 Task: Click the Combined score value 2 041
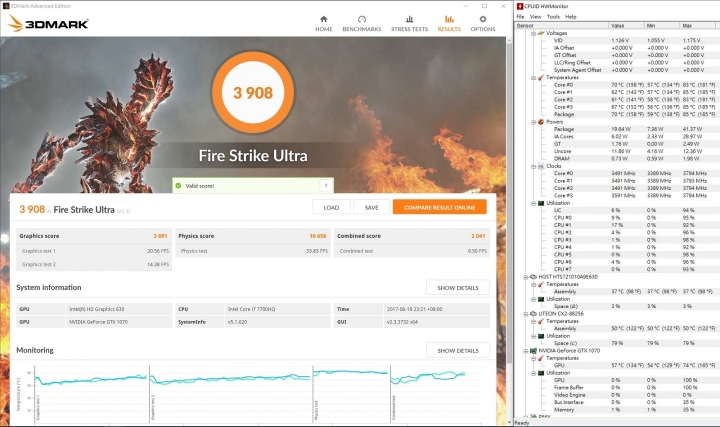[478, 236]
